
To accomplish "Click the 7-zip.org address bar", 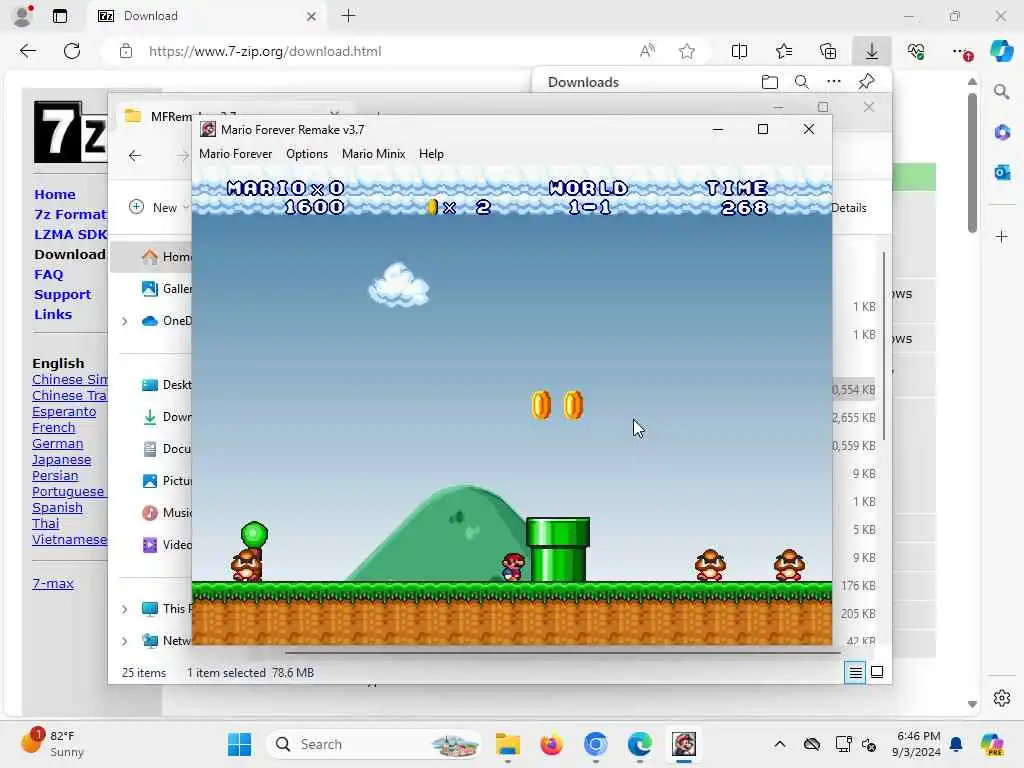I will coord(264,51).
